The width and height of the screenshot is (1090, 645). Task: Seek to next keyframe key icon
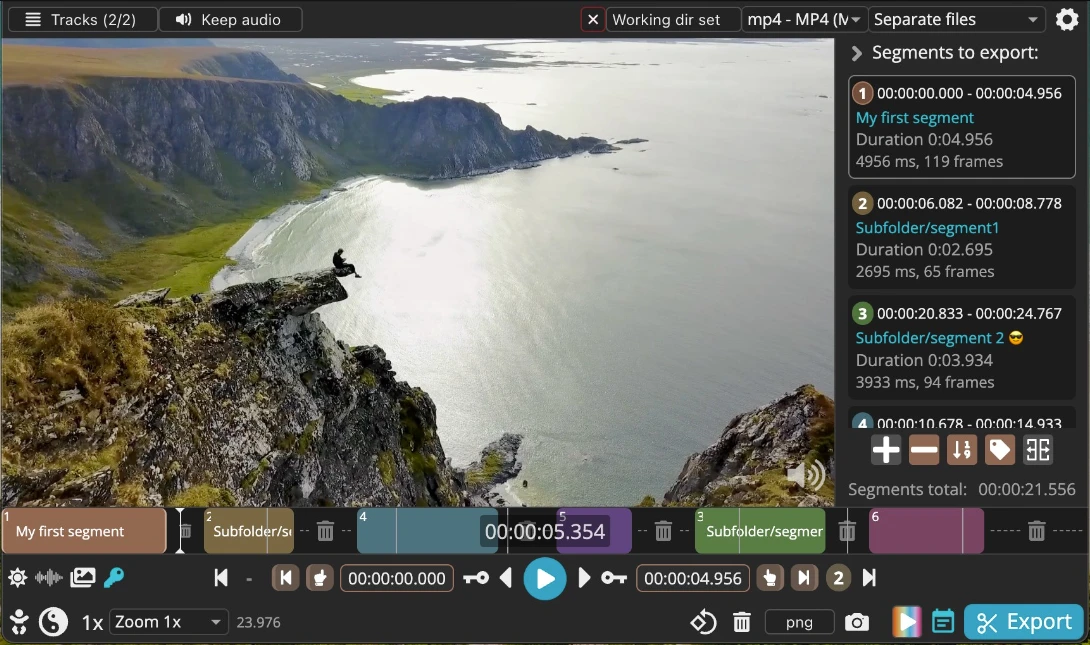[x=614, y=578]
